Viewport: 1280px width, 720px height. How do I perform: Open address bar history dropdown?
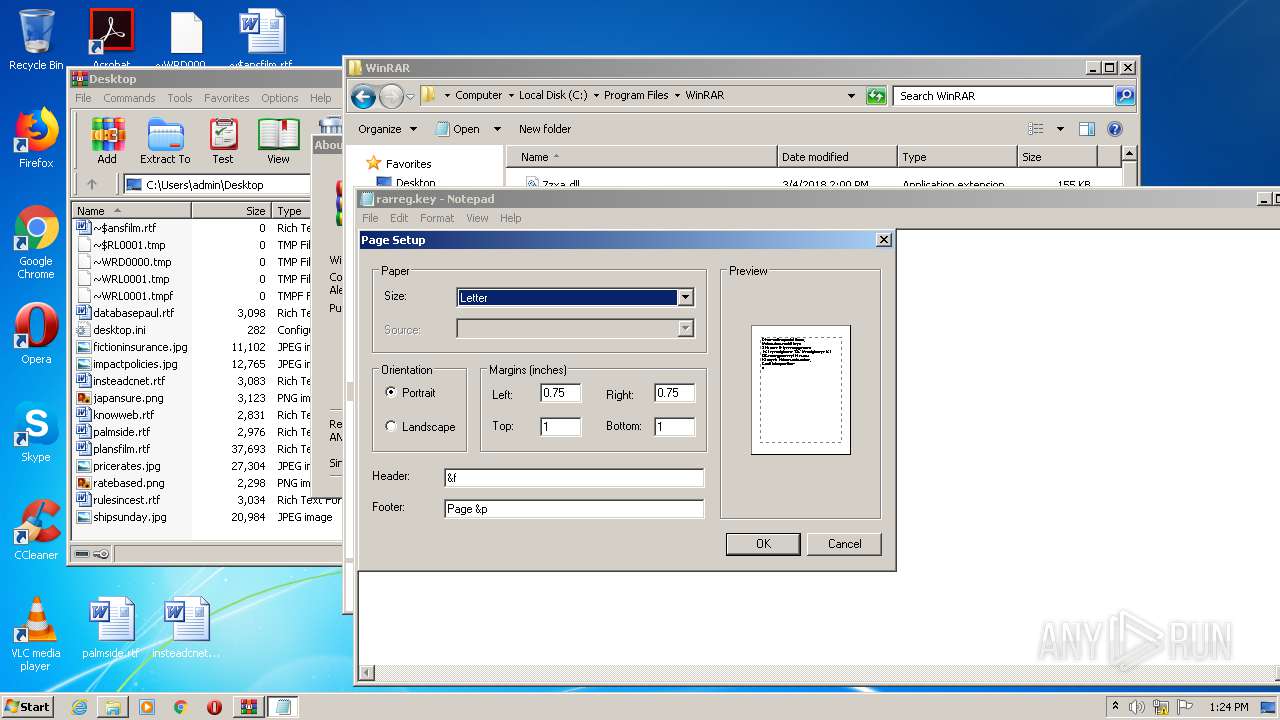click(x=851, y=96)
